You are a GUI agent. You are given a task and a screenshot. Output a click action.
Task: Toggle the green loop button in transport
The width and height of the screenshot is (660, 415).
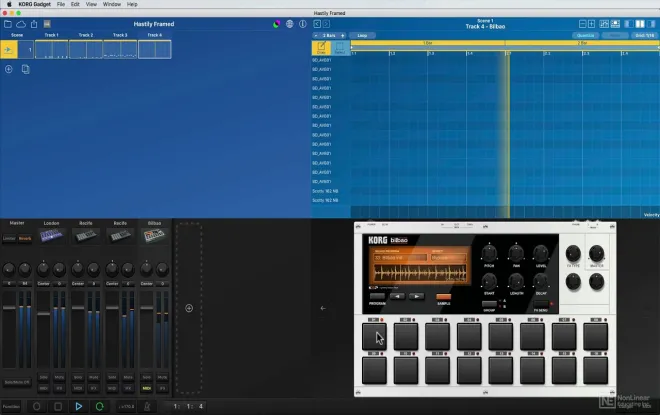click(x=99, y=406)
